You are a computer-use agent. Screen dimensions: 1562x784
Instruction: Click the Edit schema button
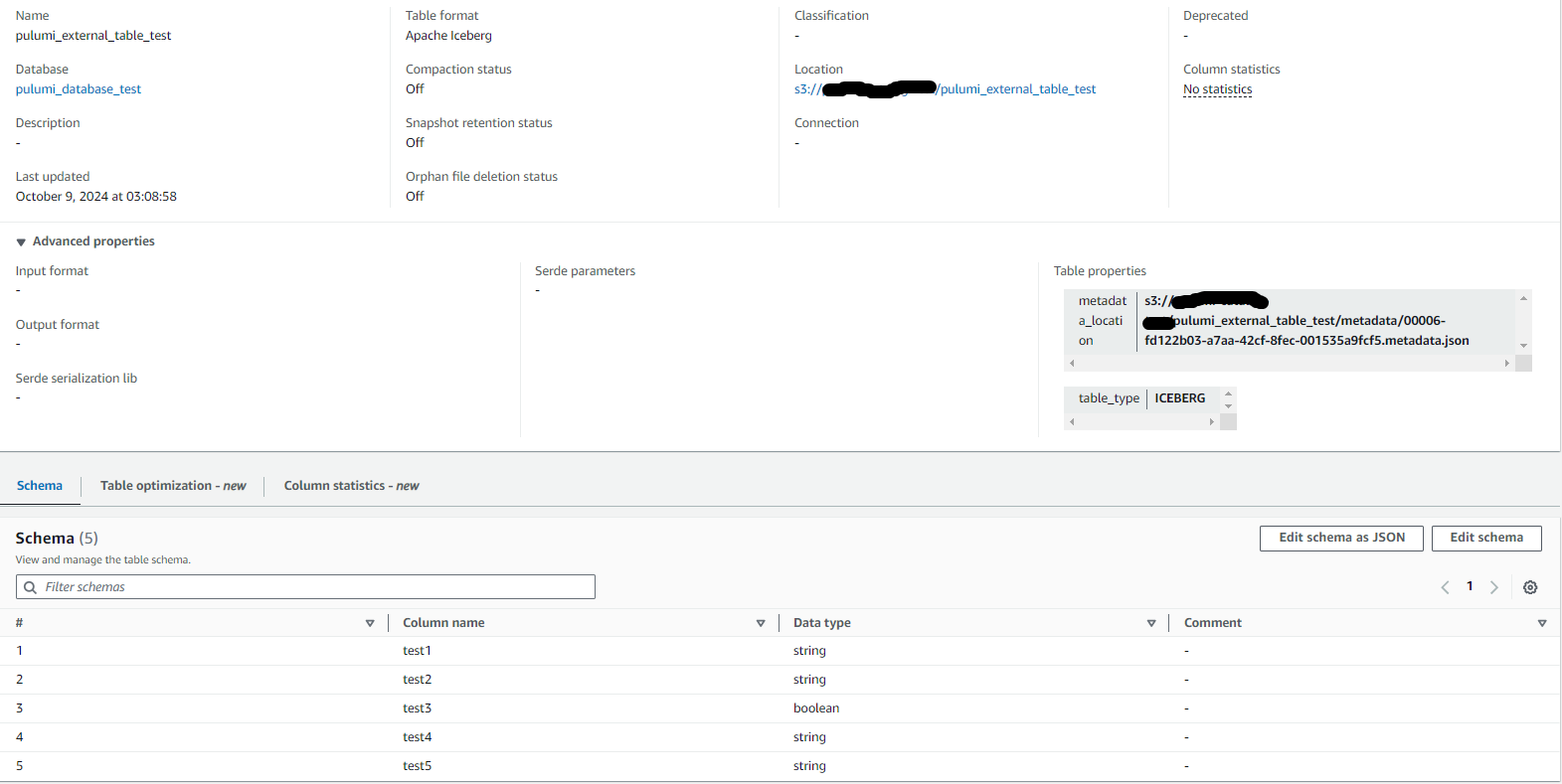tap(1486, 538)
